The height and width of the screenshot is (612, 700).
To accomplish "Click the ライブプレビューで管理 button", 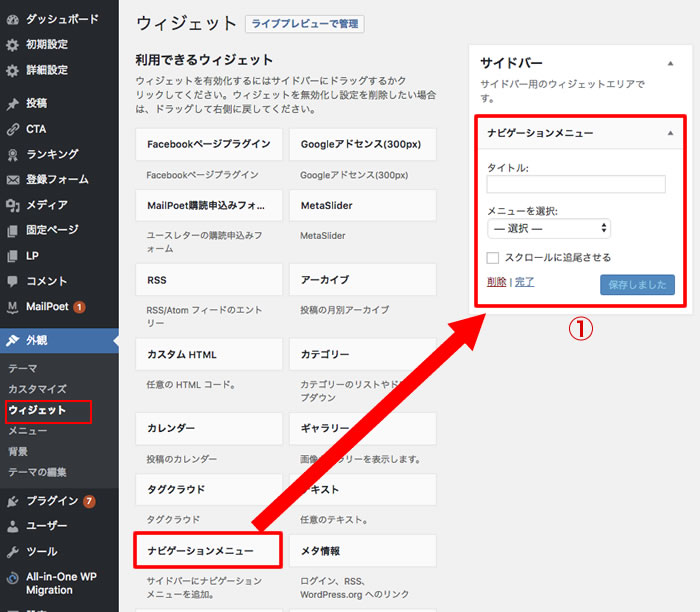I will point(304,24).
